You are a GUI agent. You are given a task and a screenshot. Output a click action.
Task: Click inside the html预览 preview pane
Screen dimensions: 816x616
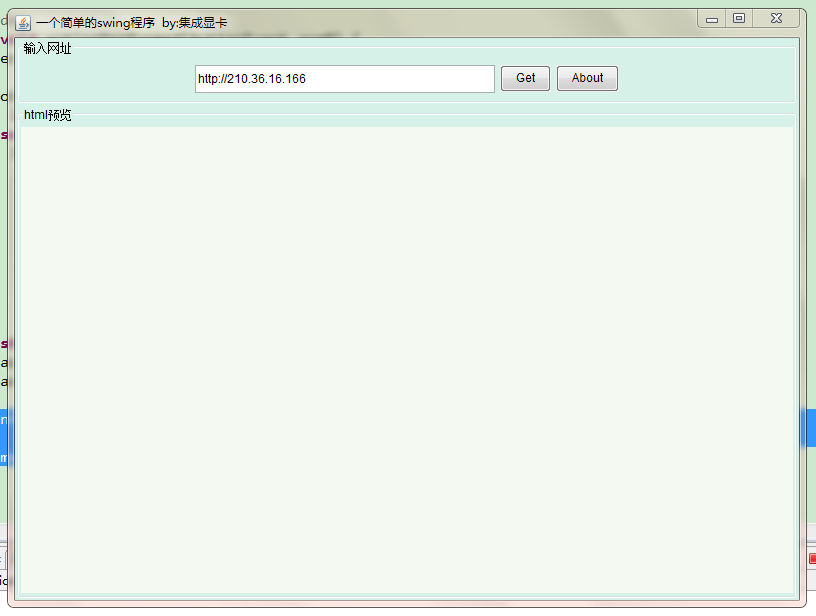tap(407, 359)
